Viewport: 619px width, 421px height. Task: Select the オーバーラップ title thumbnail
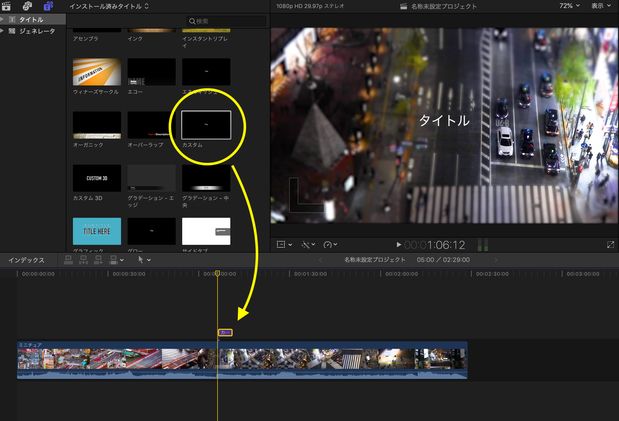click(152, 125)
